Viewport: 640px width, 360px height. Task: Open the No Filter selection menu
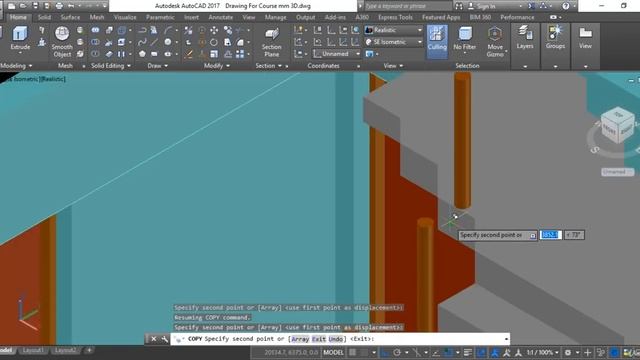(464, 39)
